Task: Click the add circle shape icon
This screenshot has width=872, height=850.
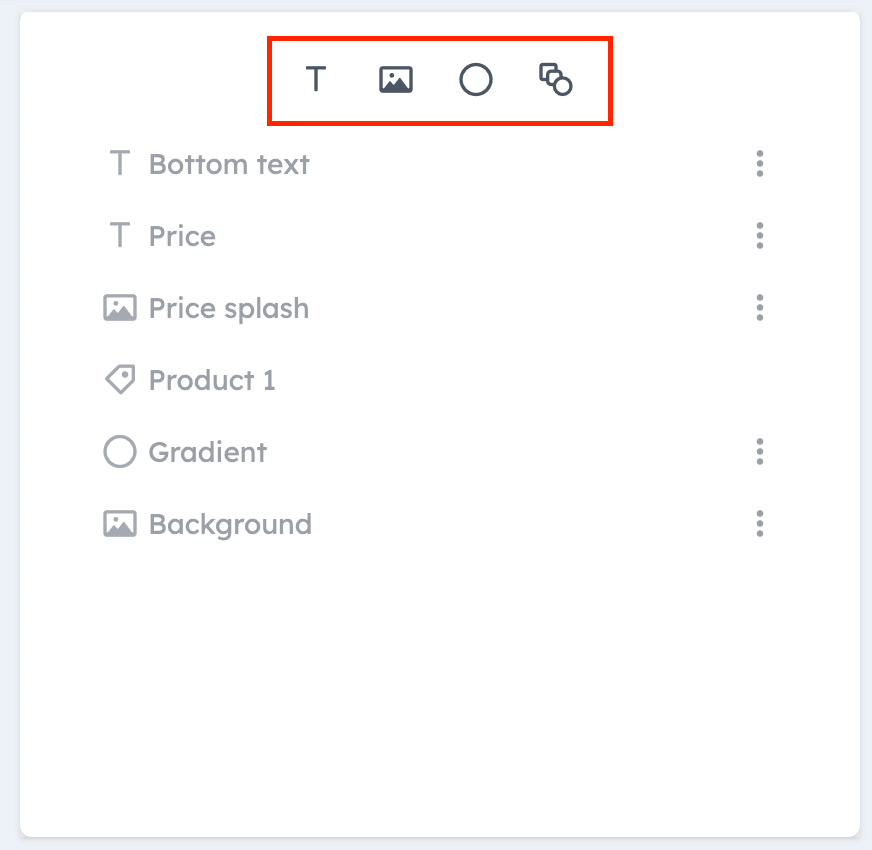Action: coord(475,80)
